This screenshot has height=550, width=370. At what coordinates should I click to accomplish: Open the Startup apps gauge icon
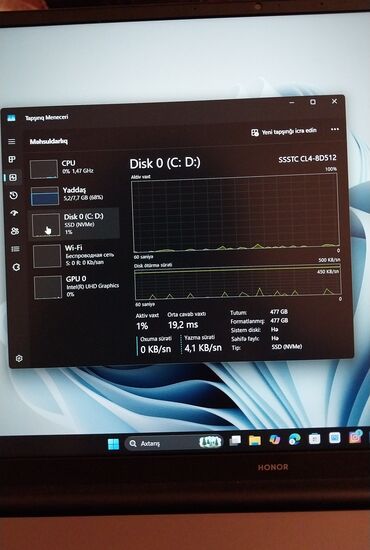(x=14, y=213)
